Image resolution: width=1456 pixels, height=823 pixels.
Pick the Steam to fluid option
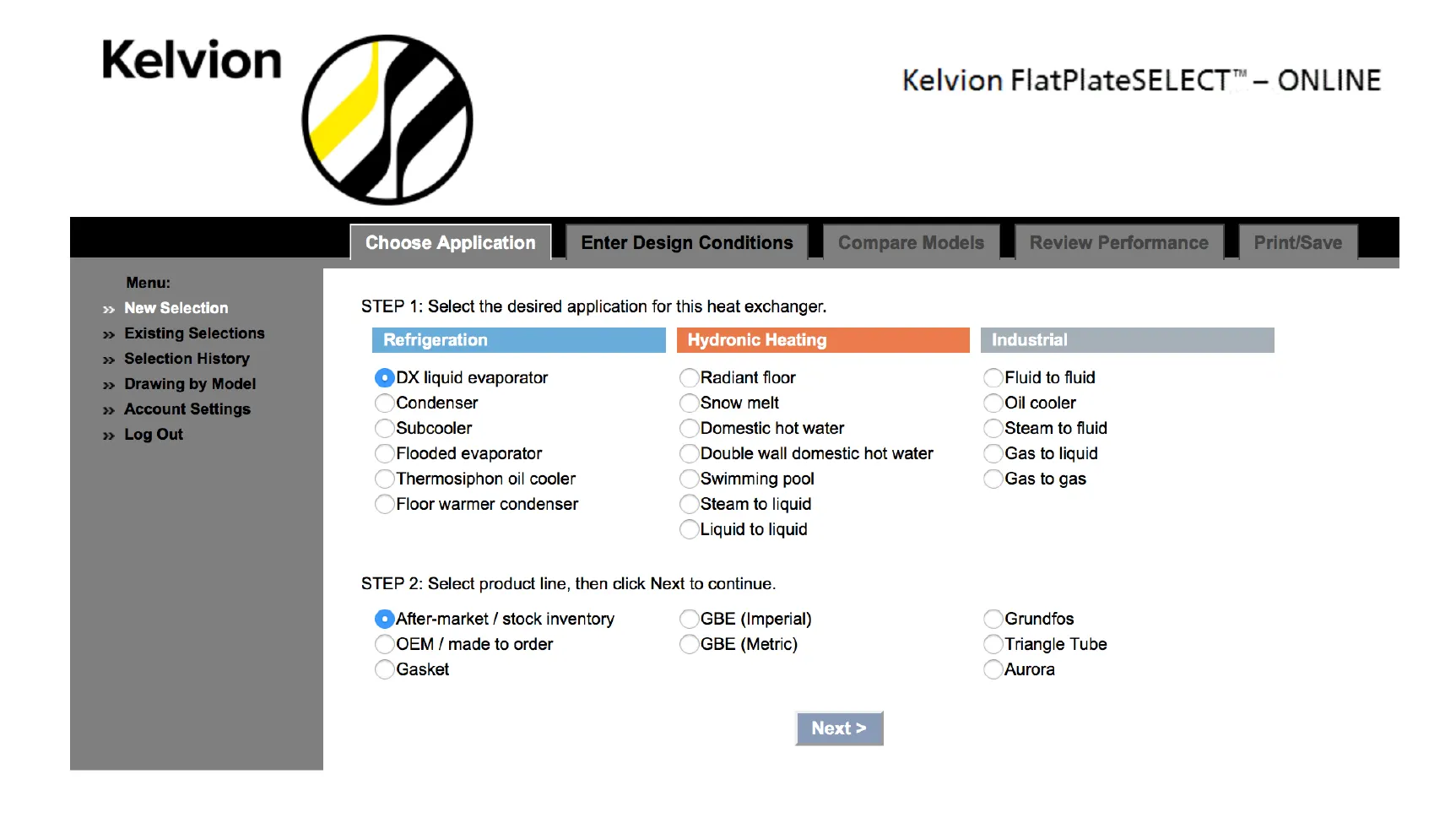[993, 428]
